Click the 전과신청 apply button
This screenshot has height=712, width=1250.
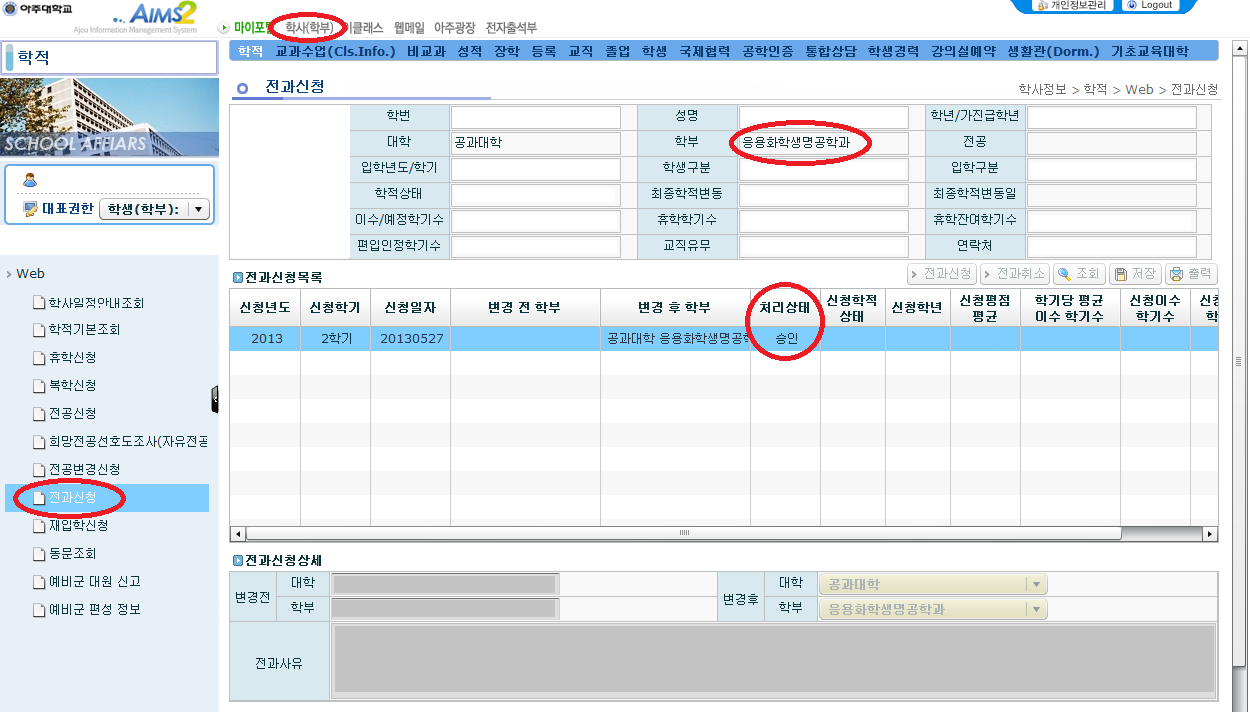941,274
